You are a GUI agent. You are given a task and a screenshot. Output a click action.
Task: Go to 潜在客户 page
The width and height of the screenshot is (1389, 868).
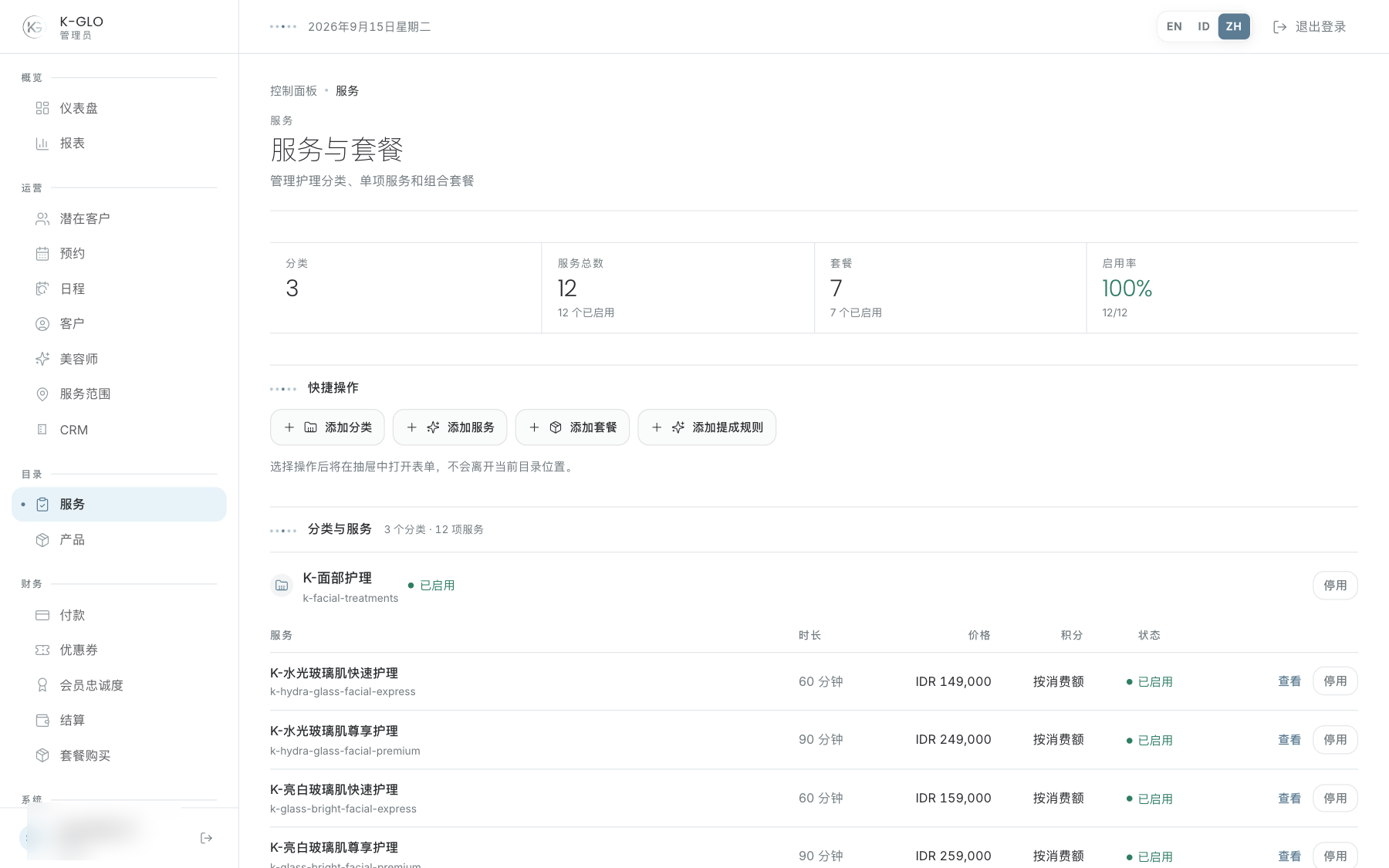(120, 219)
